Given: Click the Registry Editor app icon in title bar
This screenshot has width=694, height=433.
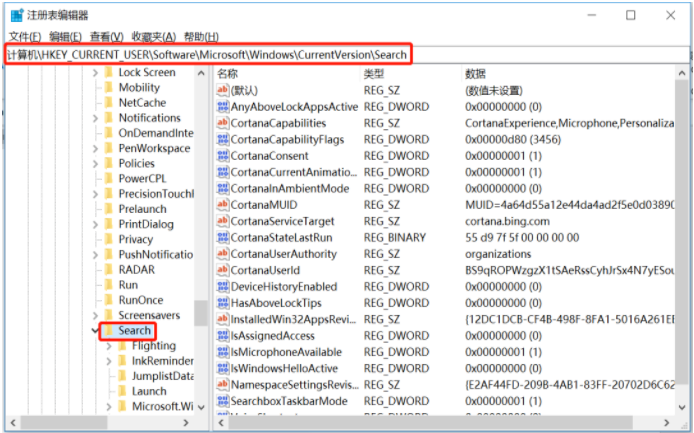Looking at the screenshot, I should click(x=14, y=15).
